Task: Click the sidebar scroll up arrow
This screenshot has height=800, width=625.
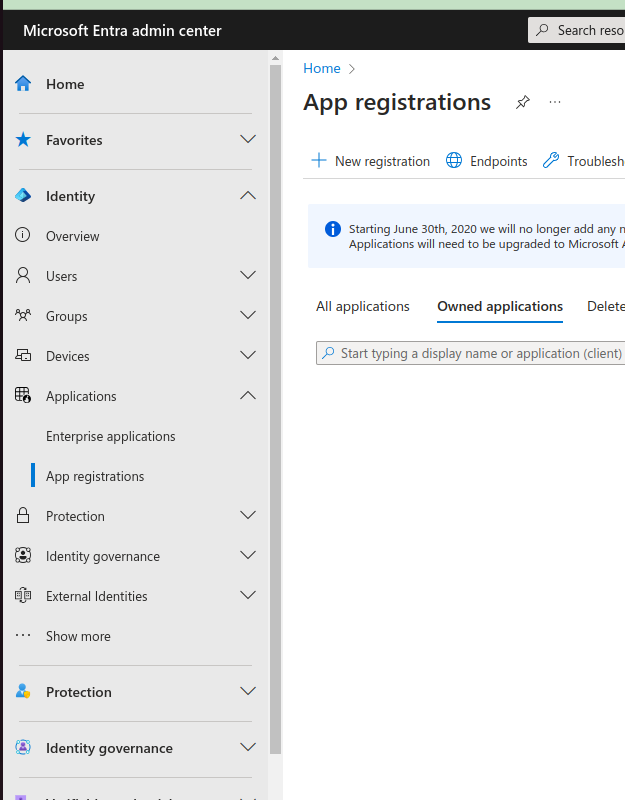Action: pos(276,58)
